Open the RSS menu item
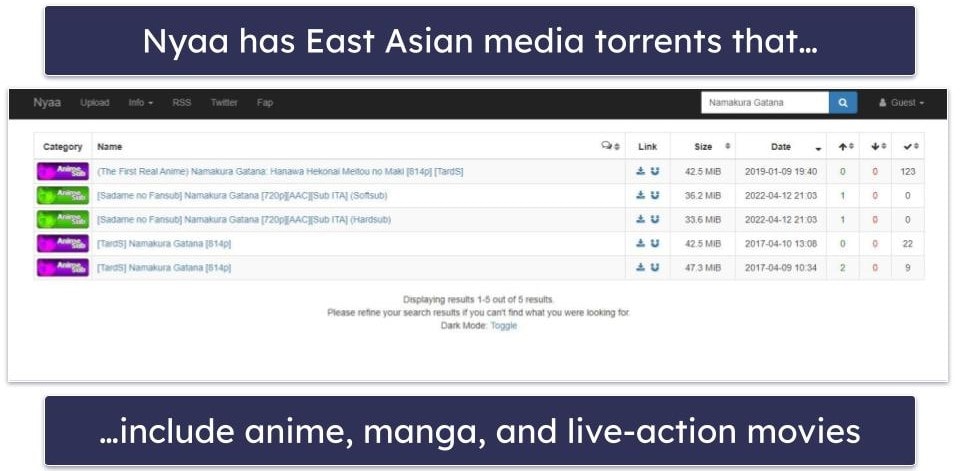The height and width of the screenshot is (471, 960). pyautogui.click(x=181, y=103)
